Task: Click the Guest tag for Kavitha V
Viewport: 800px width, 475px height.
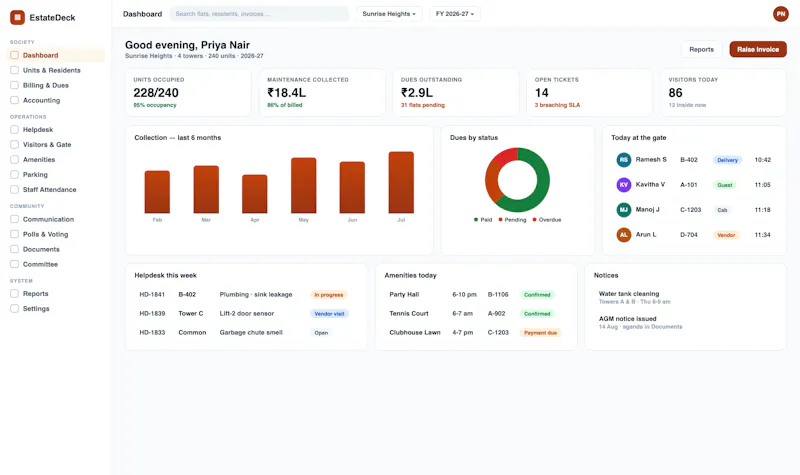Action: pyautogui.click(x=724, y=185)
